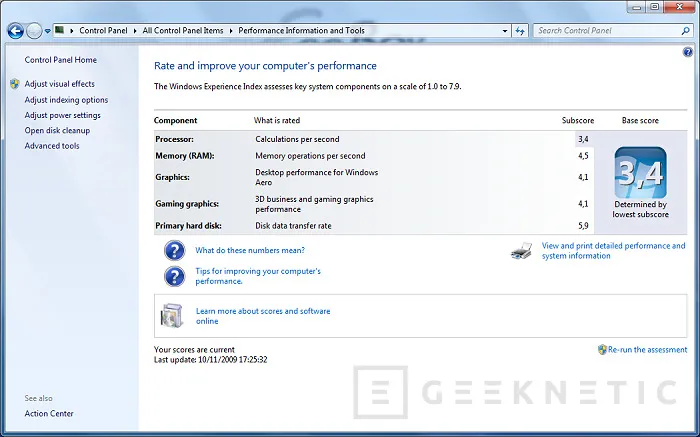This screenshot has height=437, width=700.
Task: Click the Component column header
Action: [175, 121]
